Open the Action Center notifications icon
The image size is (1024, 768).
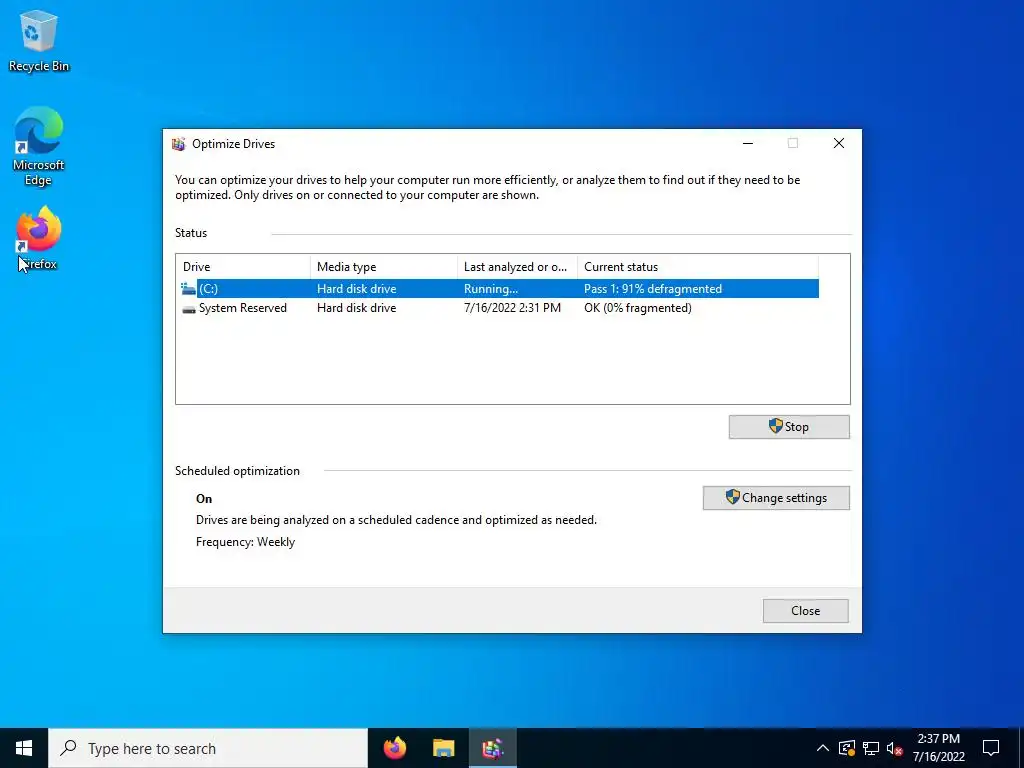[x=991, y=748]
